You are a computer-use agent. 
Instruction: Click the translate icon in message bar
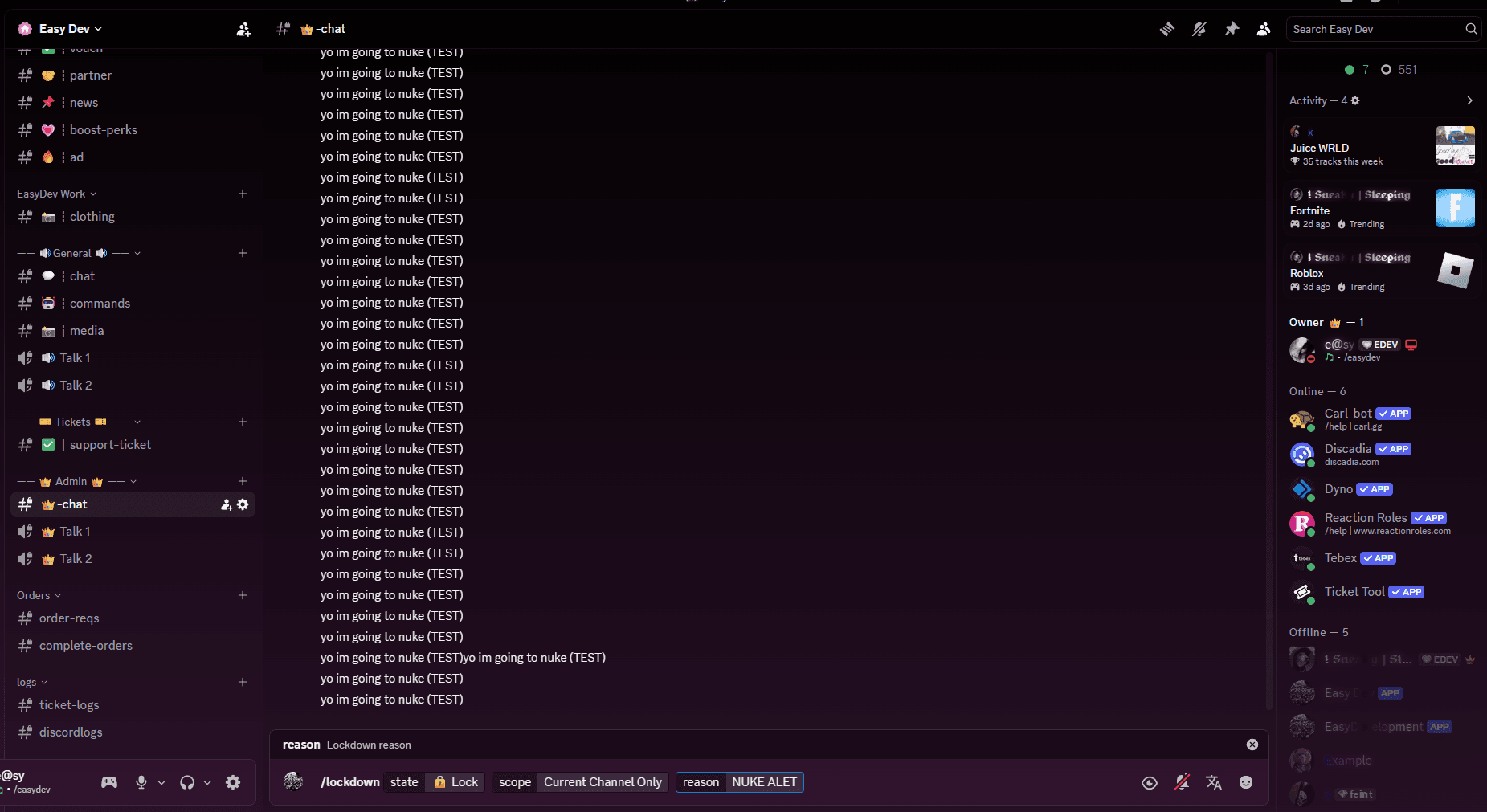tap(1214, 782)
